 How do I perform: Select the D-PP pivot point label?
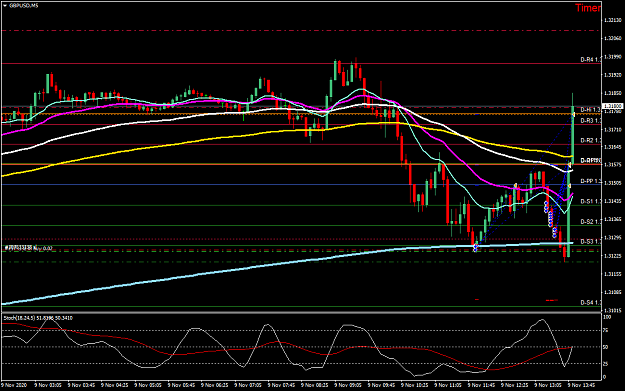coord(590,181)
